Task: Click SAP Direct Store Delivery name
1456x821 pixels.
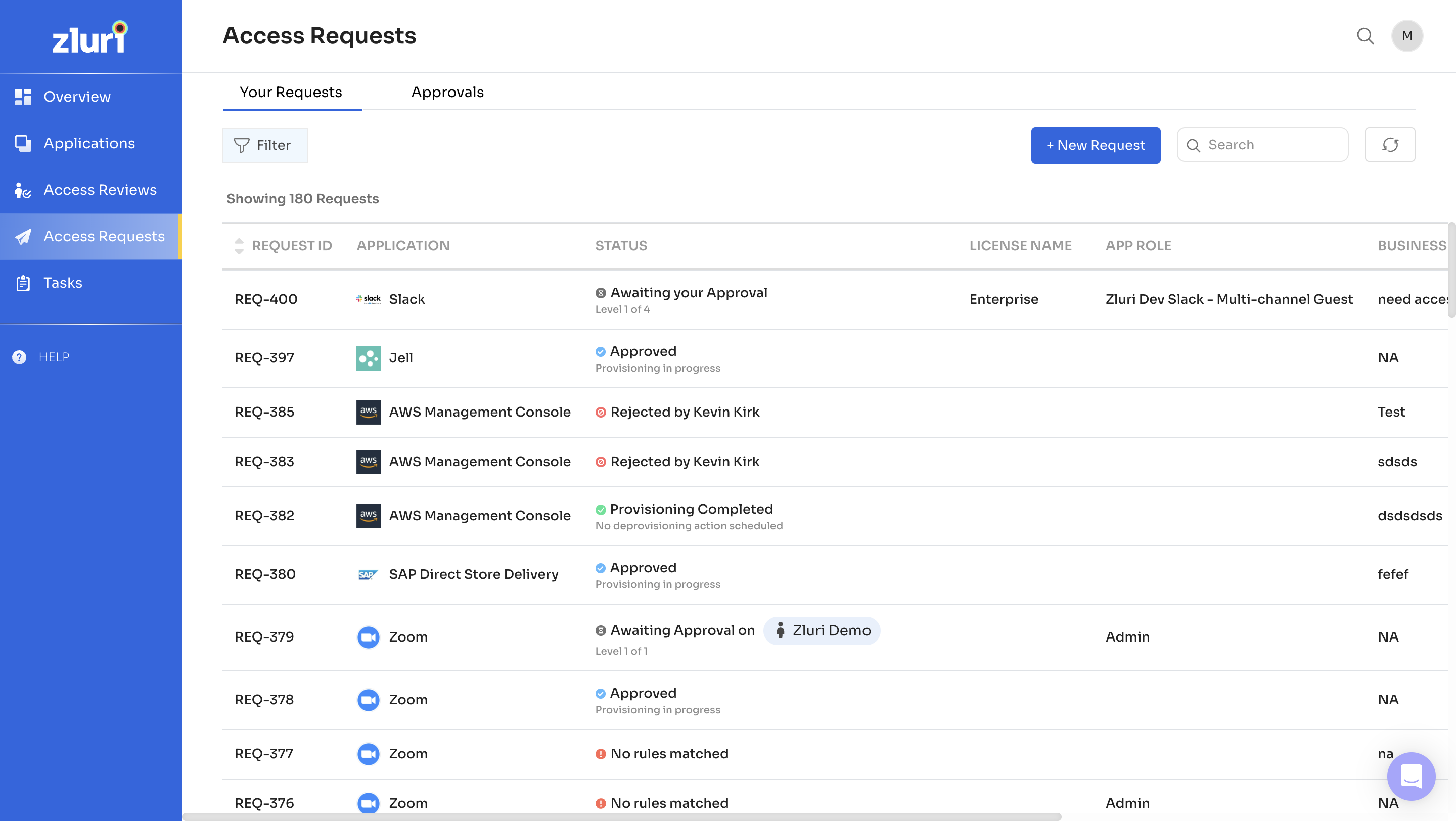Action: coord(474,575)
